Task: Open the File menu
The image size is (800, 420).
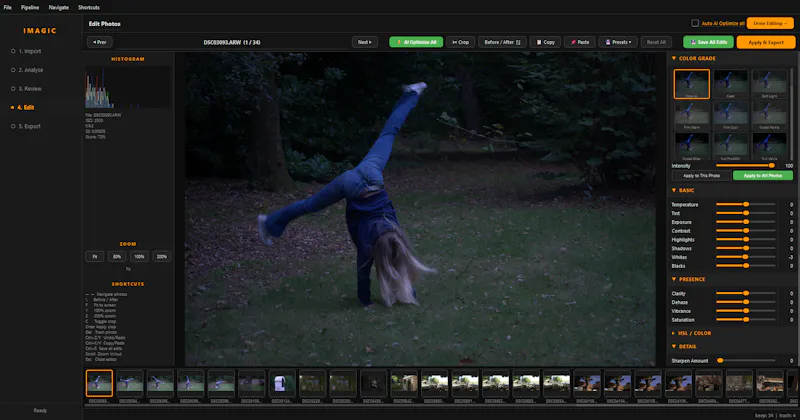Action: point(7,7)
